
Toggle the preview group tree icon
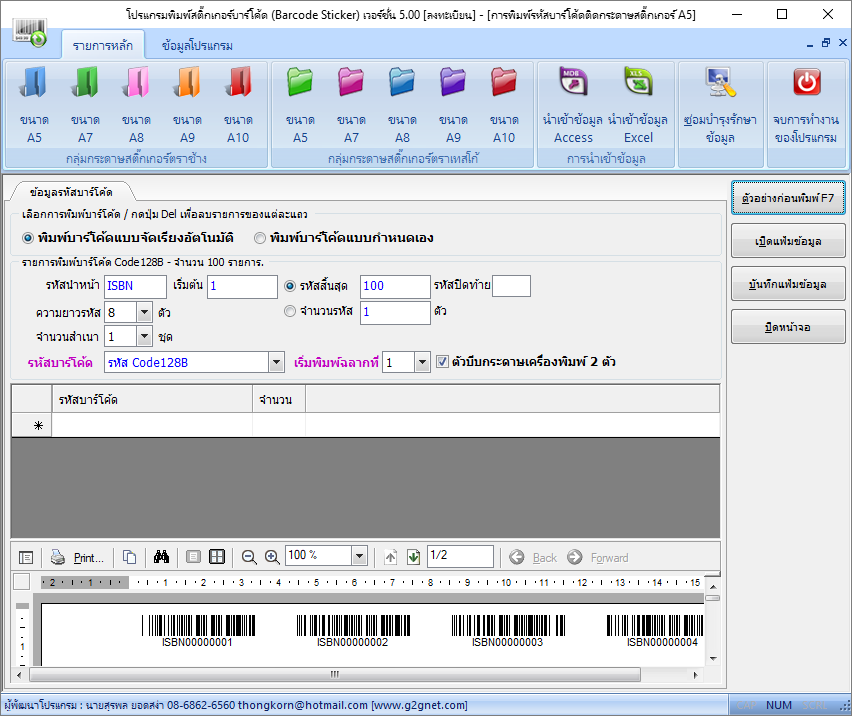click(x=26, y=557)
